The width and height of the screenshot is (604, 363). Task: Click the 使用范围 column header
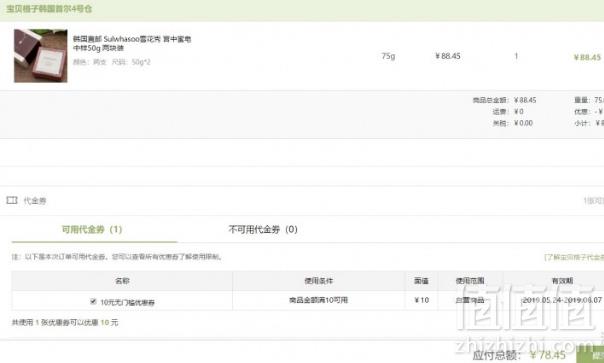pos(470,281)
